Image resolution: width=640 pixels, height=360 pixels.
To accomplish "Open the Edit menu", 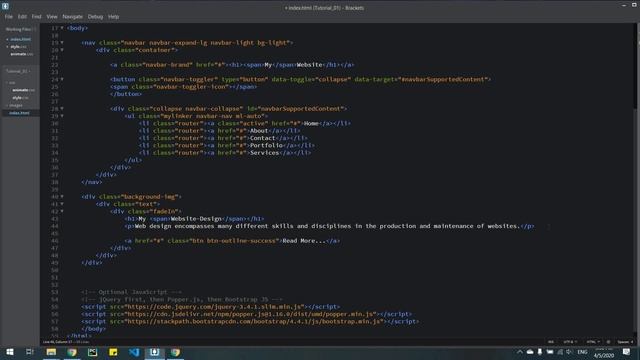I will (22, 17).
